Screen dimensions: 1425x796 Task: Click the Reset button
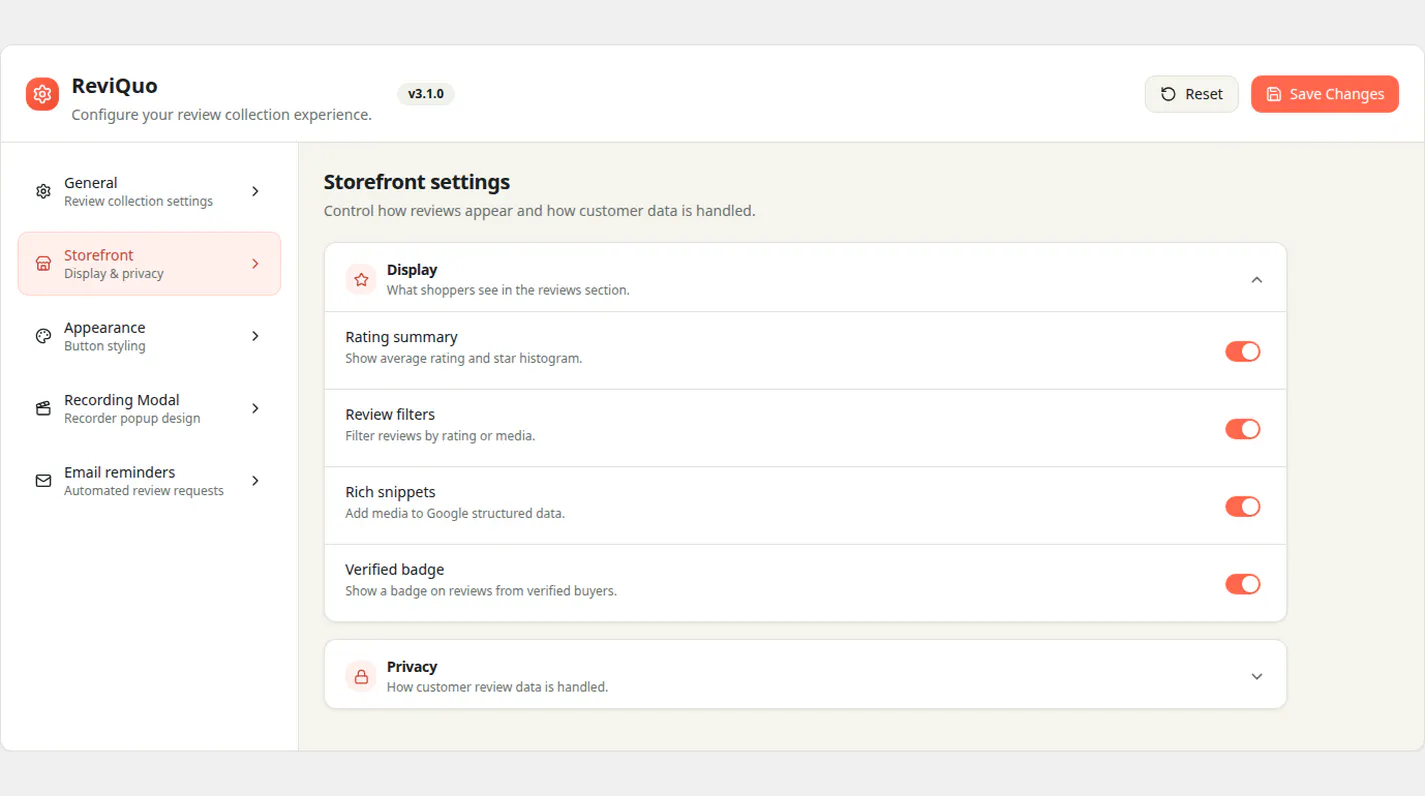point(1192,94)
